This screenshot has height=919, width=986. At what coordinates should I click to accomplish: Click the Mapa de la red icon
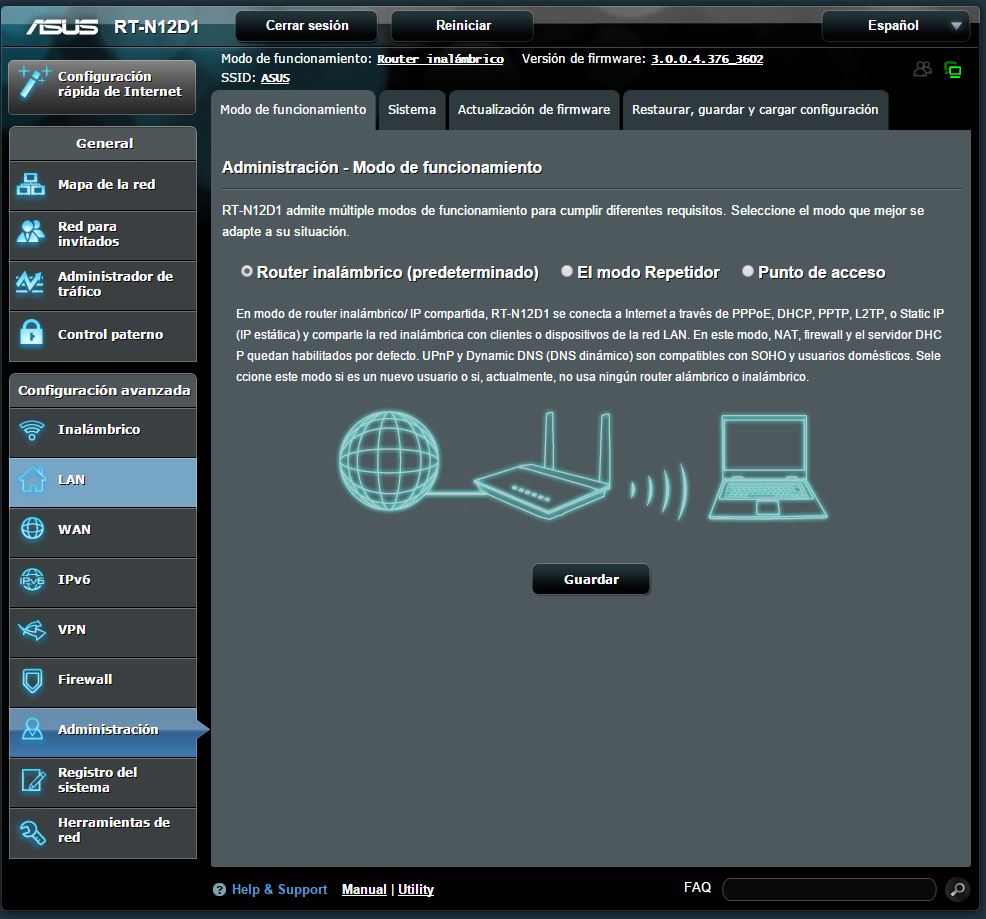[x=32, y=185]
